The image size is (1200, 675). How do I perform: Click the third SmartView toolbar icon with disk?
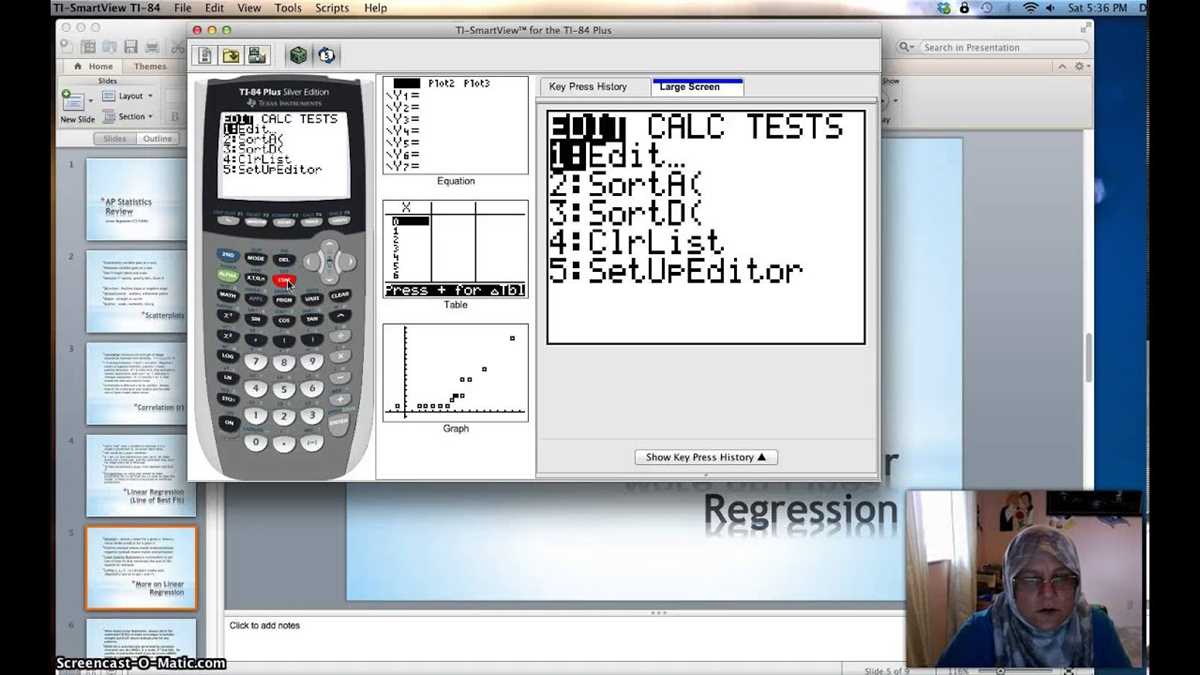[x=257, y=55]
